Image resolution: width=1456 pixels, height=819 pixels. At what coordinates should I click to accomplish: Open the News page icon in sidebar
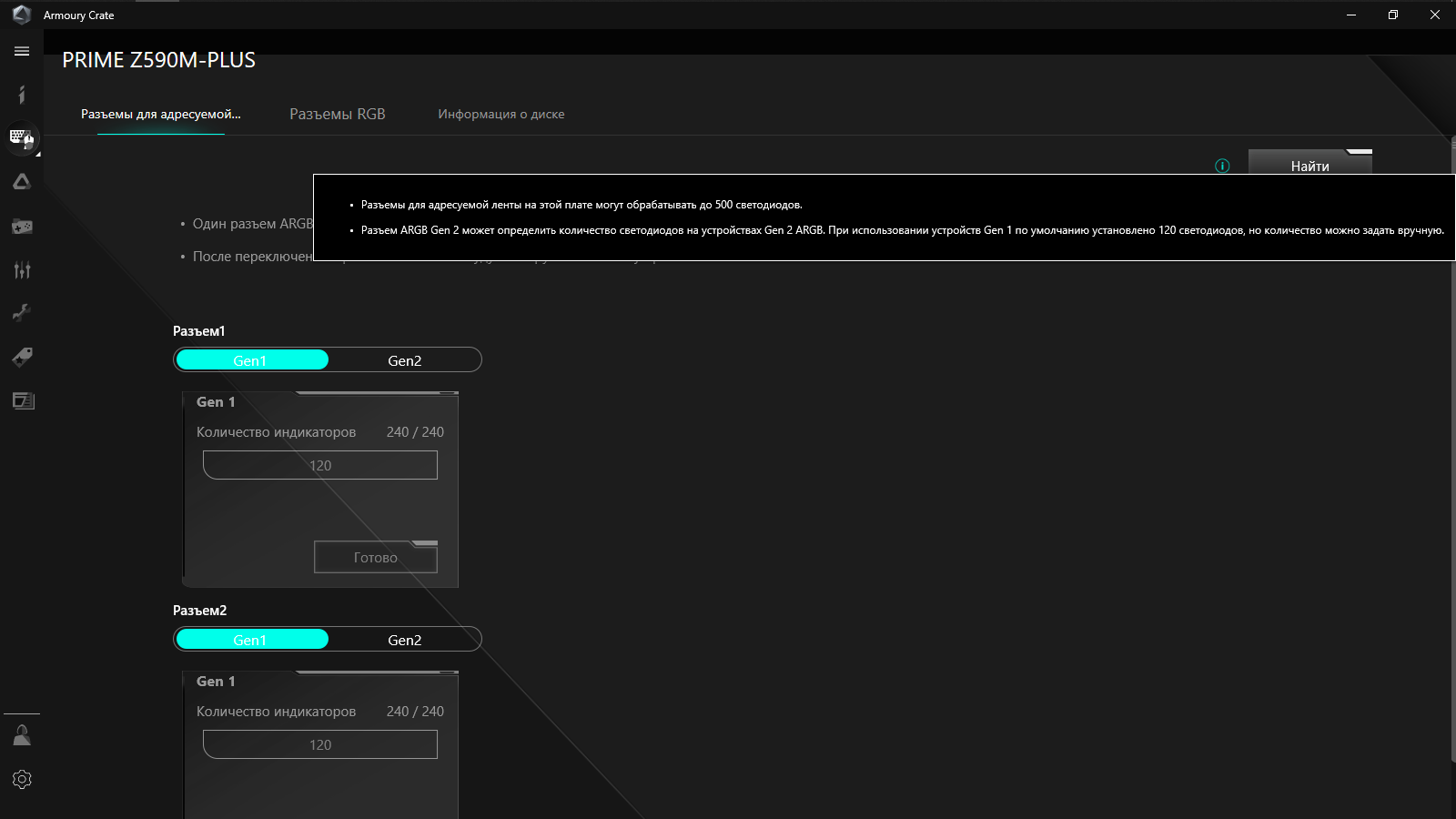click(x=22, y=400)
